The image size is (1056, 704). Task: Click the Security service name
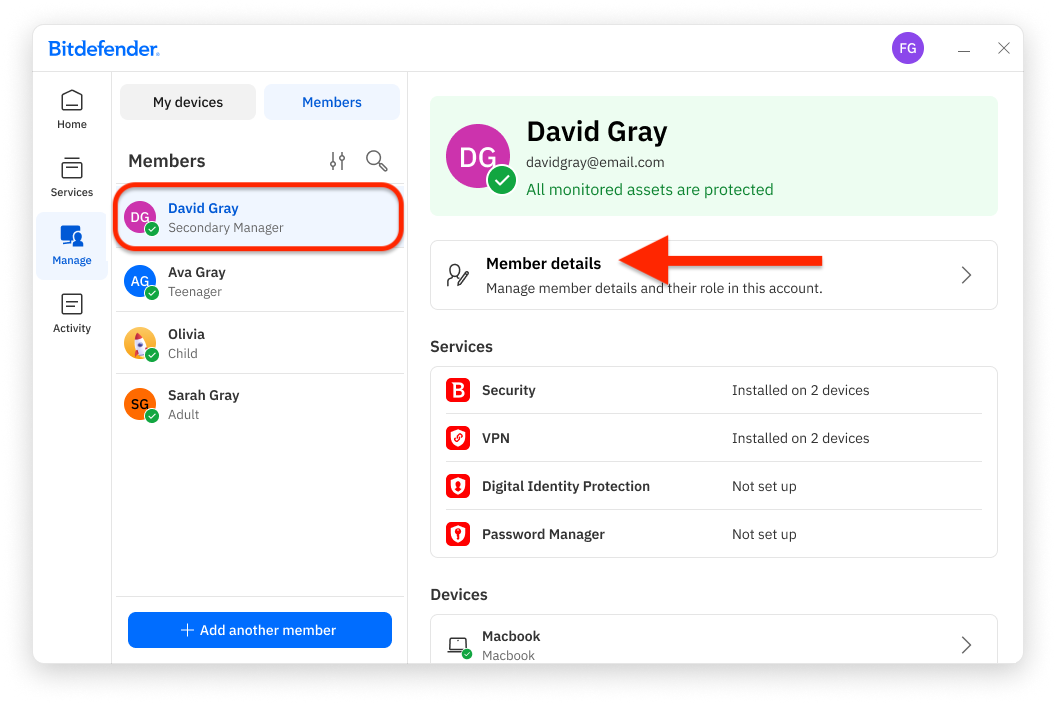[508, 390]
